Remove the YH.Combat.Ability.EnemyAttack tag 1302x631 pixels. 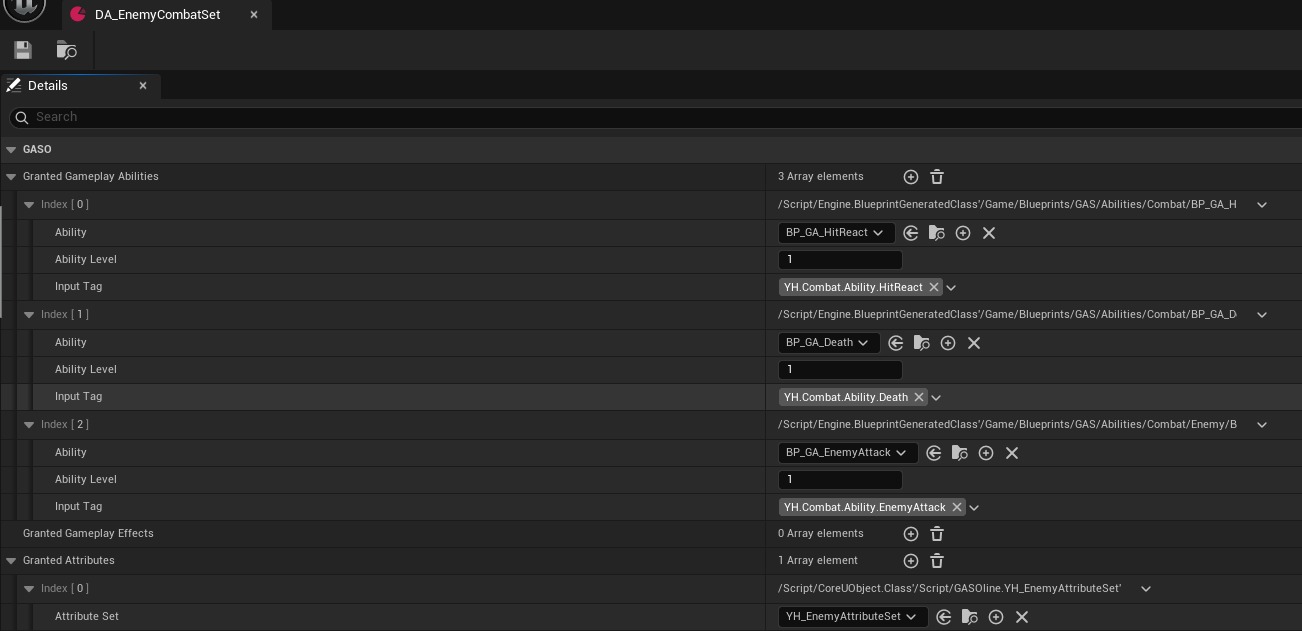coord(957,507)
